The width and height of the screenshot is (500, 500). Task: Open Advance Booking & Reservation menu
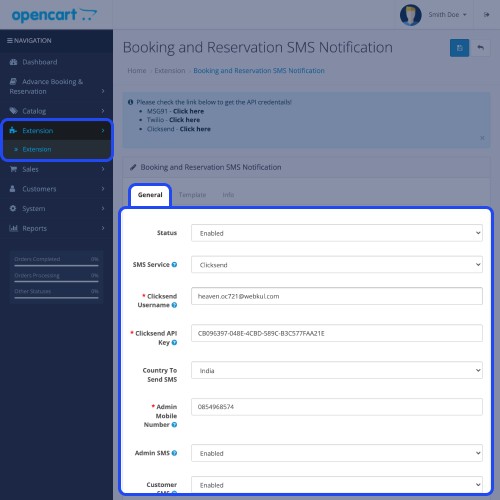pos(56,86)
